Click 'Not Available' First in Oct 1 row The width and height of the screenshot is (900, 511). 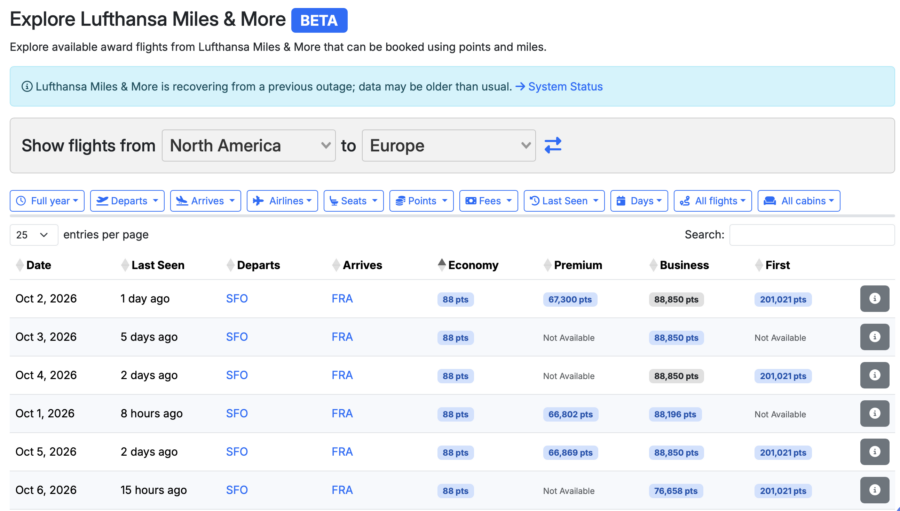[780, 414]
